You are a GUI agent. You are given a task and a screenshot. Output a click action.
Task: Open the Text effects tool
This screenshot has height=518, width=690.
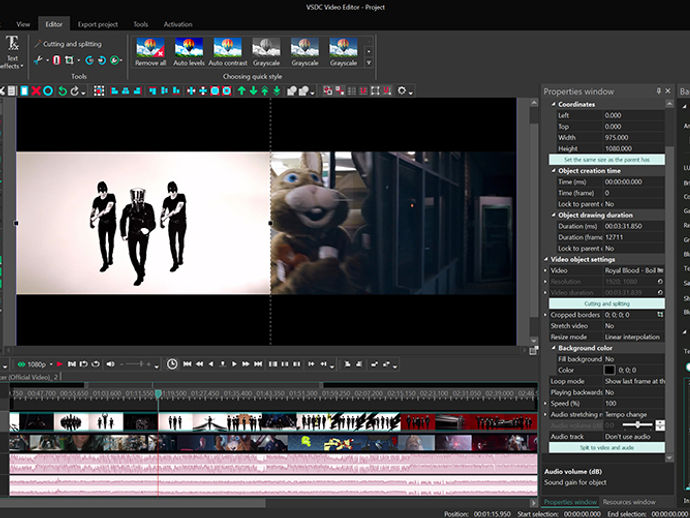(x=12, y=52)
